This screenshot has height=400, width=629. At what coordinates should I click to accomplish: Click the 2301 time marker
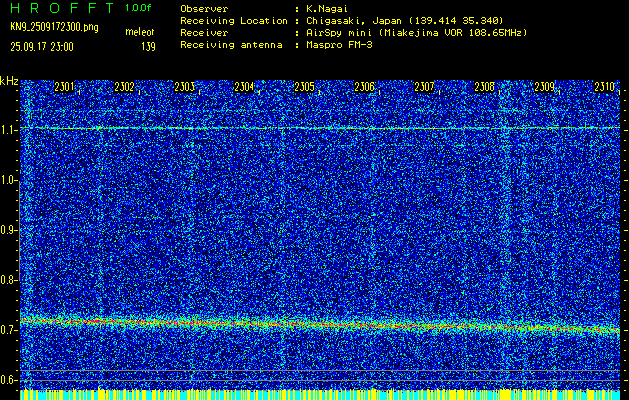64,87
